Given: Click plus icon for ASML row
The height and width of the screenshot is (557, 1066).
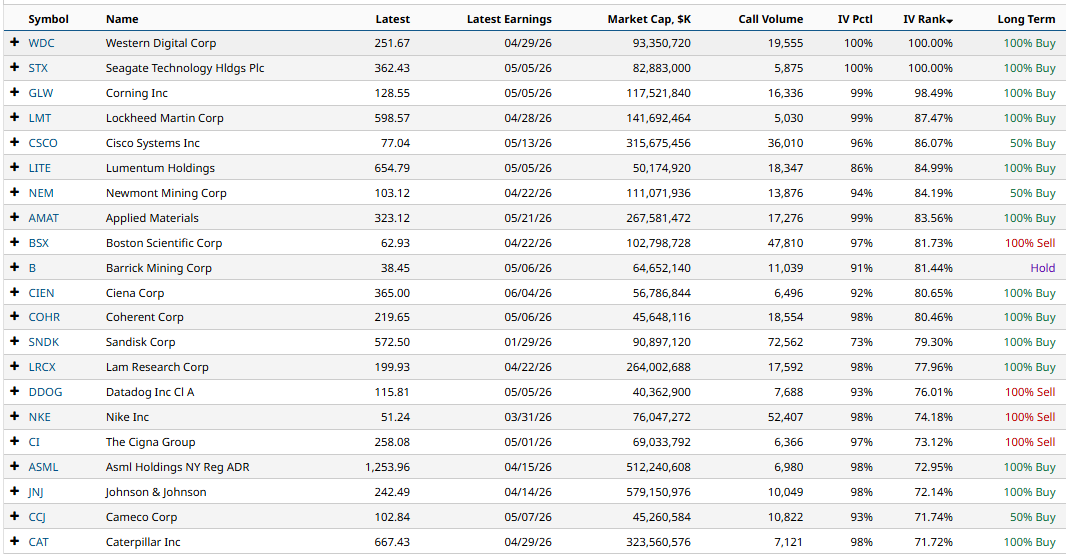Looking at the screenshot, I should (15, 467).
